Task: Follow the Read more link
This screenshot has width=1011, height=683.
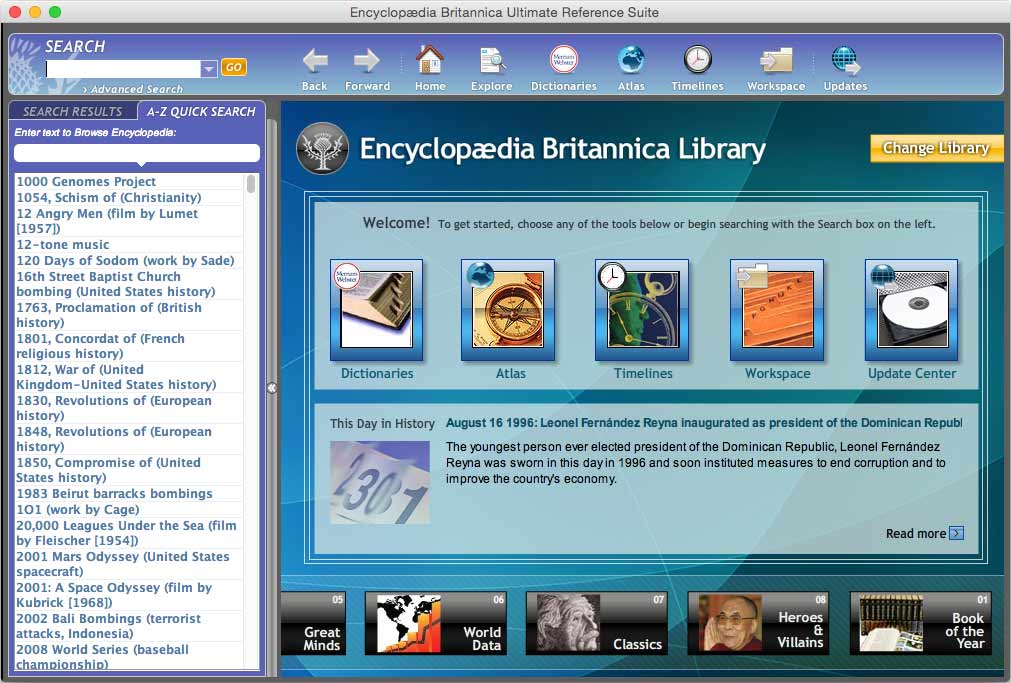Action: click(916, 533)
